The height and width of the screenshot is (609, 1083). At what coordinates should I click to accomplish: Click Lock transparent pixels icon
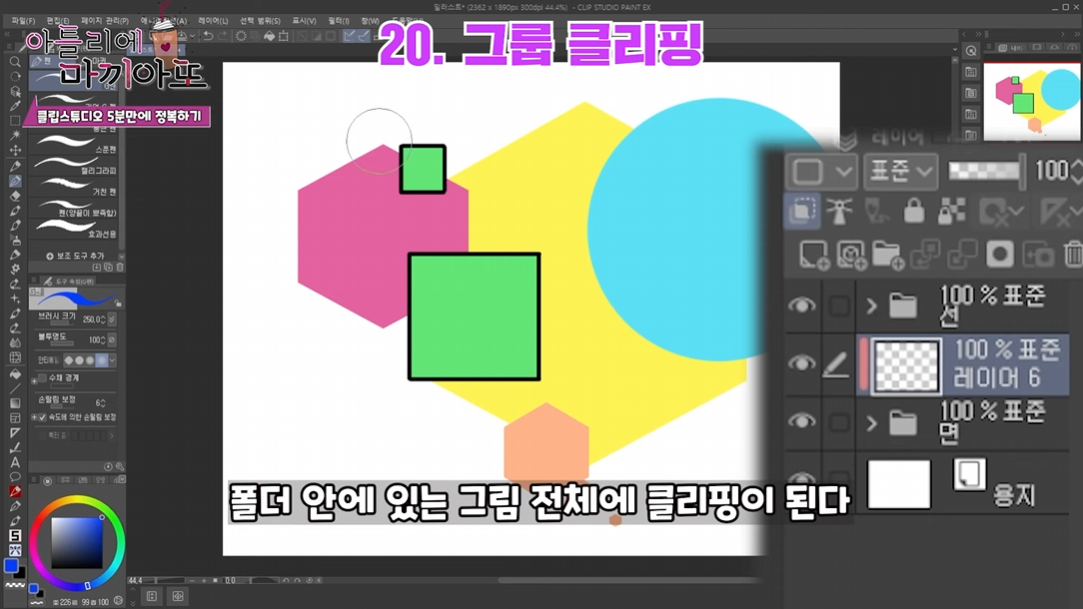tap(951, 211)
